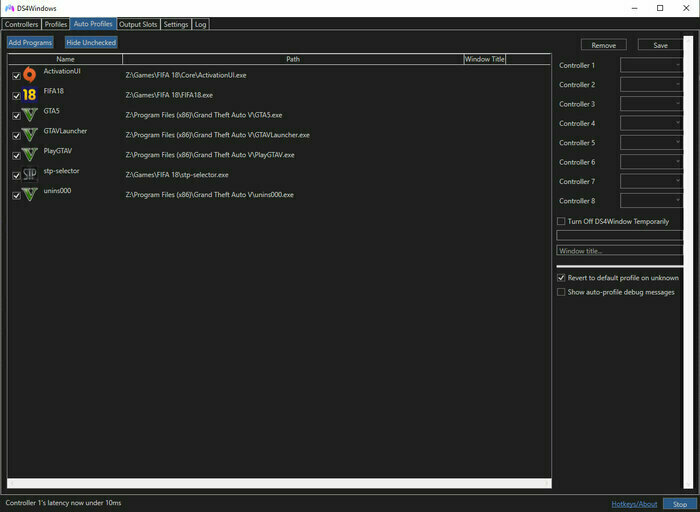Uncheck the ActivationUI program checkbox
700x512 pixels.
[x=17, y=76]
